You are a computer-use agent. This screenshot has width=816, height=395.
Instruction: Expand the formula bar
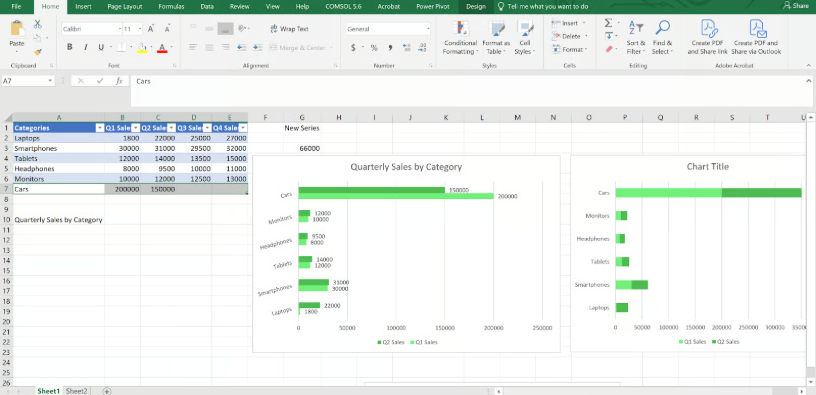[x=809, y=81]
